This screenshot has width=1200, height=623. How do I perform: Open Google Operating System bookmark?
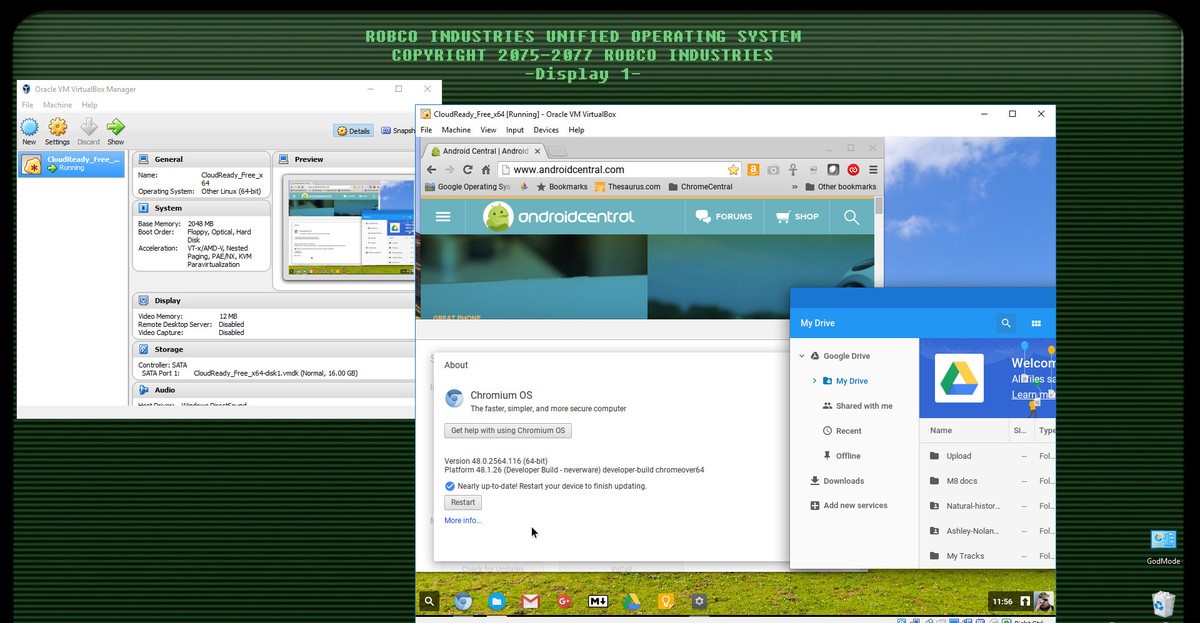467,187
